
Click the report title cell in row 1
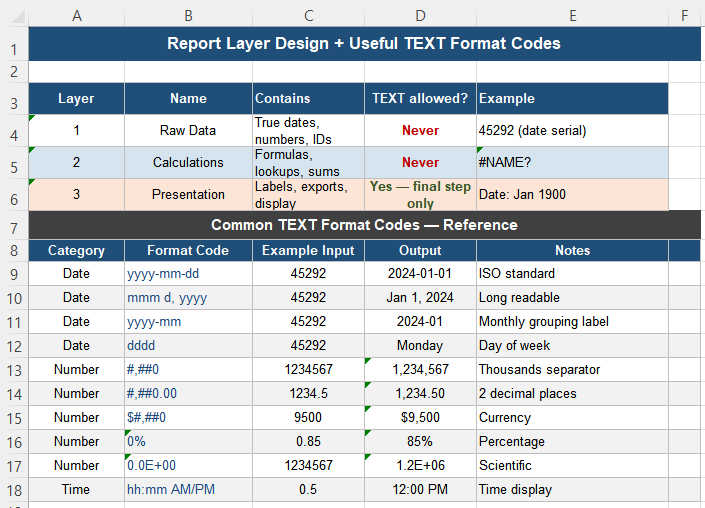364,44
